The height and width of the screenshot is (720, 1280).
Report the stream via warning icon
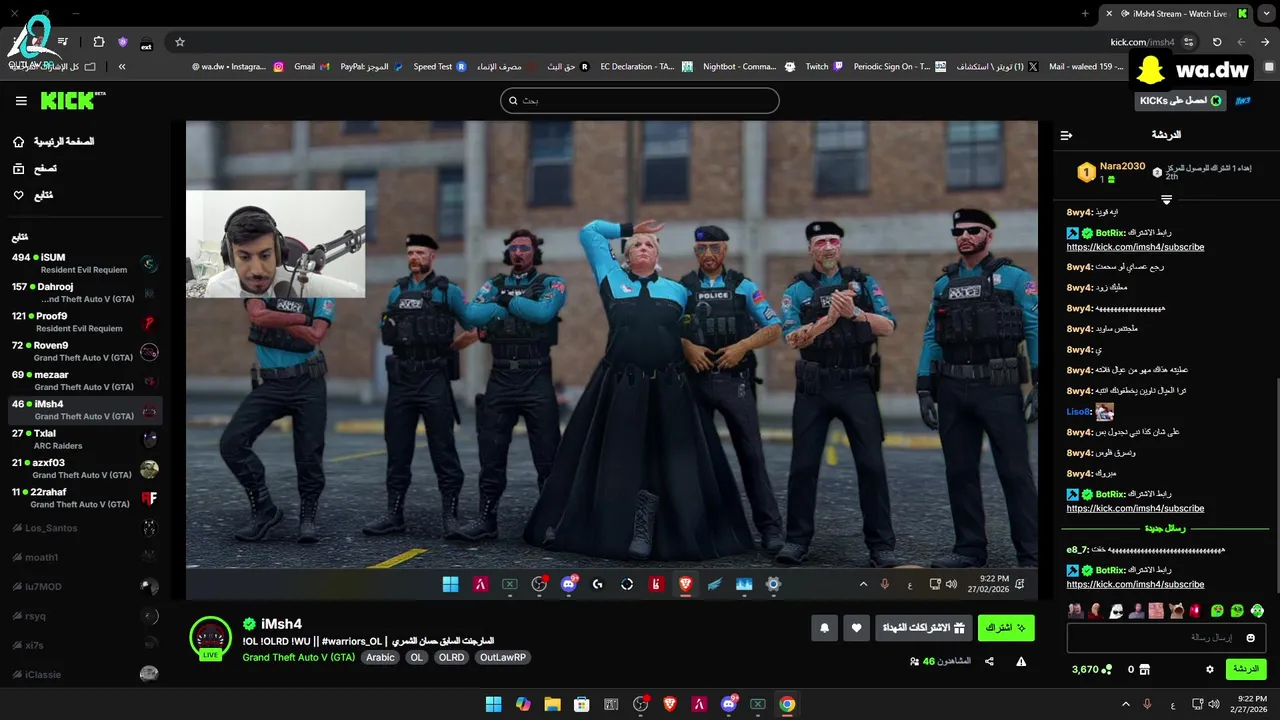tap(1021, 661)
